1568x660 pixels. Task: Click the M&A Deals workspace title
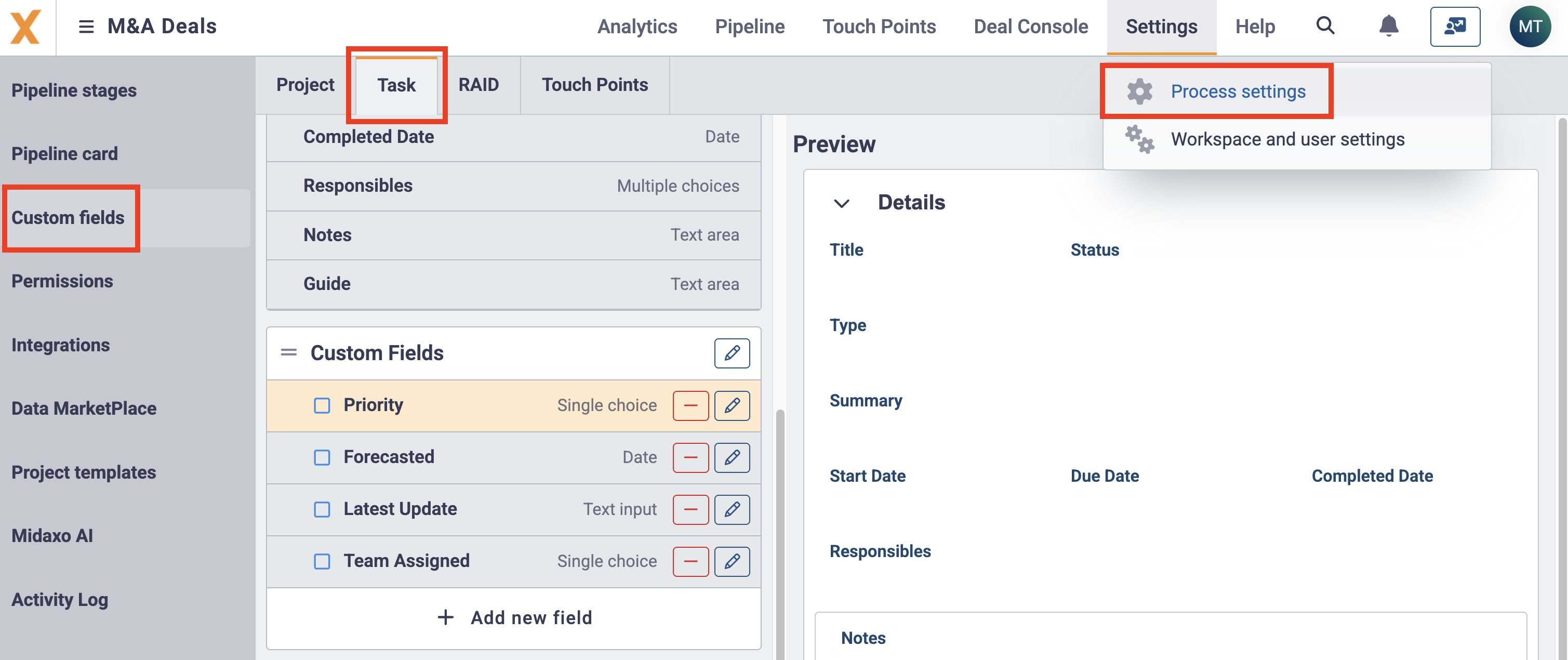(162, 26)
